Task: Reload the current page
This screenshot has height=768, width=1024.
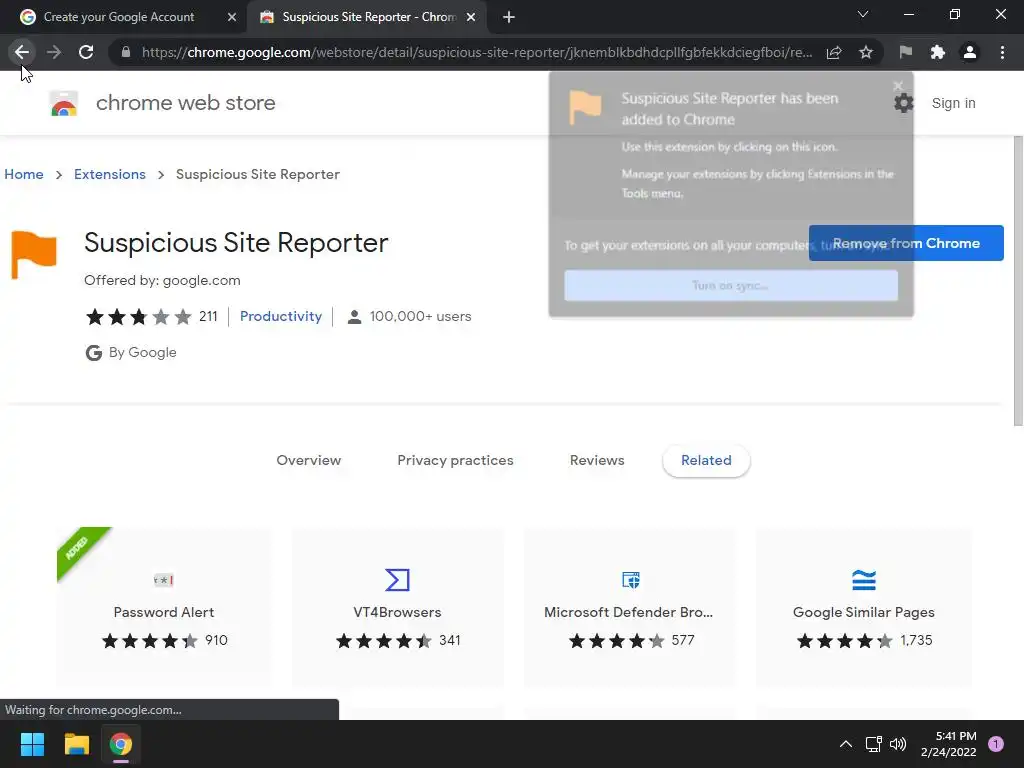Action: coord(86,52)
